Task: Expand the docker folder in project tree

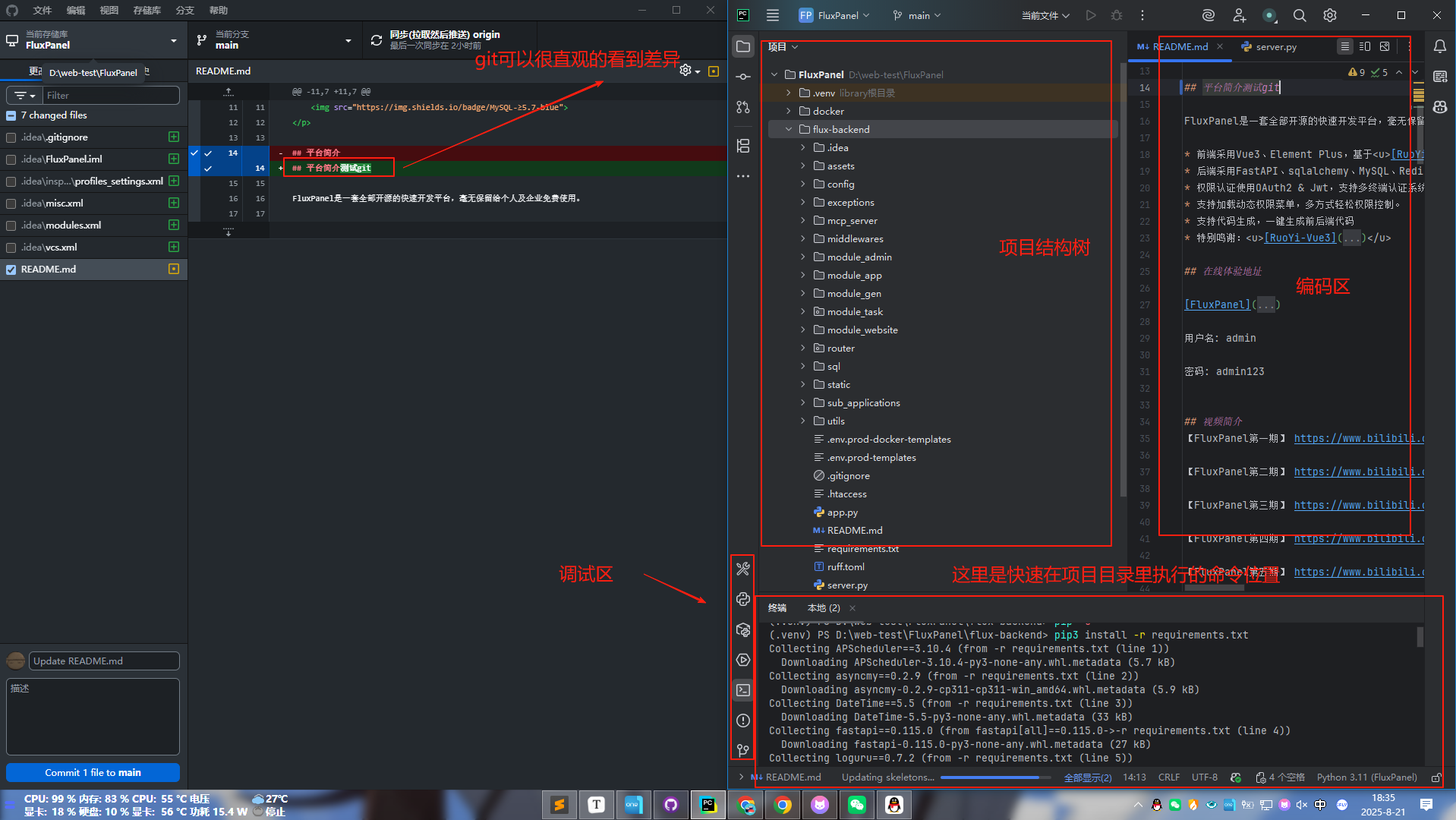Action: pyautogui.click(x=789, y=111)
